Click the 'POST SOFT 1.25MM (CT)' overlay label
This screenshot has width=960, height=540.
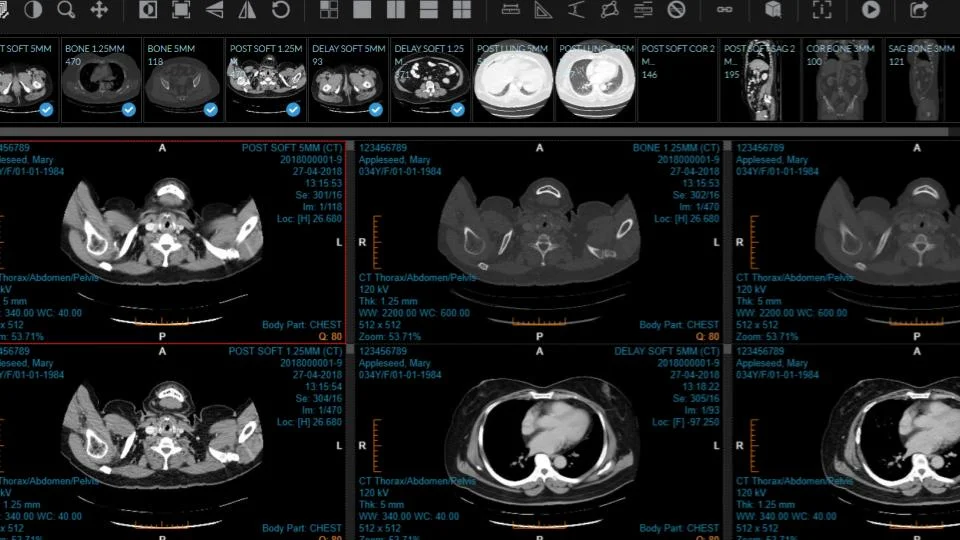[285, 351]
